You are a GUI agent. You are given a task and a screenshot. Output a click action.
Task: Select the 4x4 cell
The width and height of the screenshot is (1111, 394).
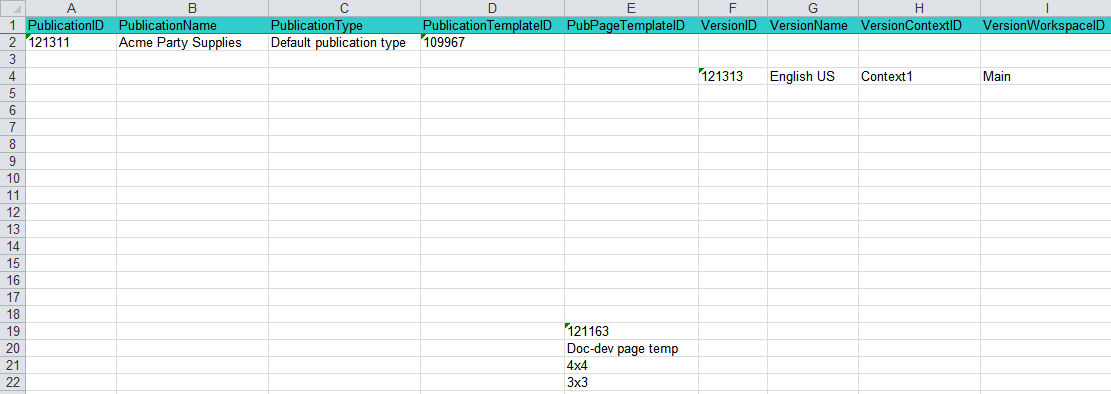click(x=631, y=366)
